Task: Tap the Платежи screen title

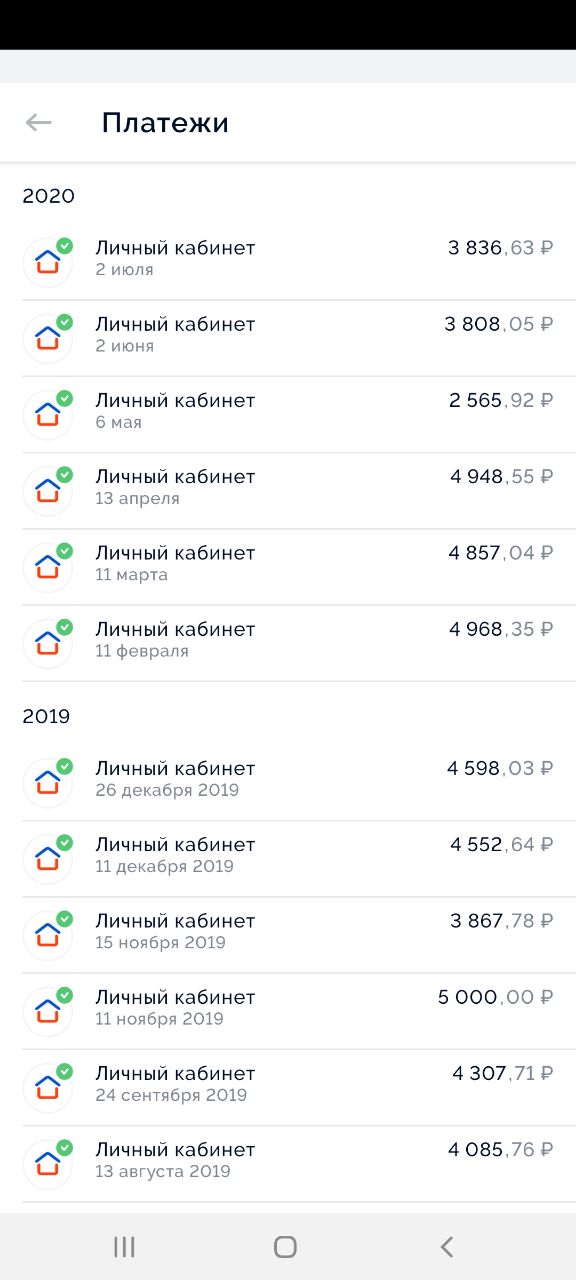Action: pyautogui.click(x=165, y=123)
